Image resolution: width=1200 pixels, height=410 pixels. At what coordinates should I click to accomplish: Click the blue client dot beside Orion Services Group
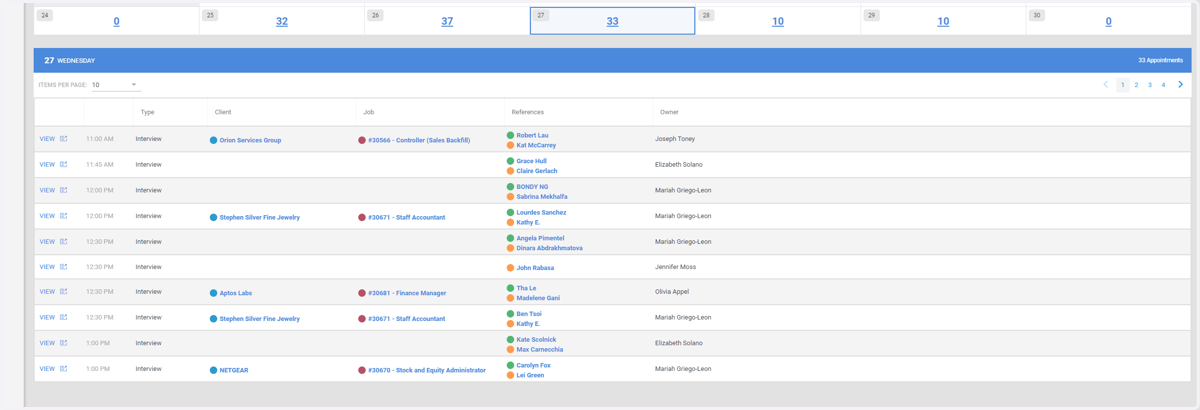tap(213, 140)
